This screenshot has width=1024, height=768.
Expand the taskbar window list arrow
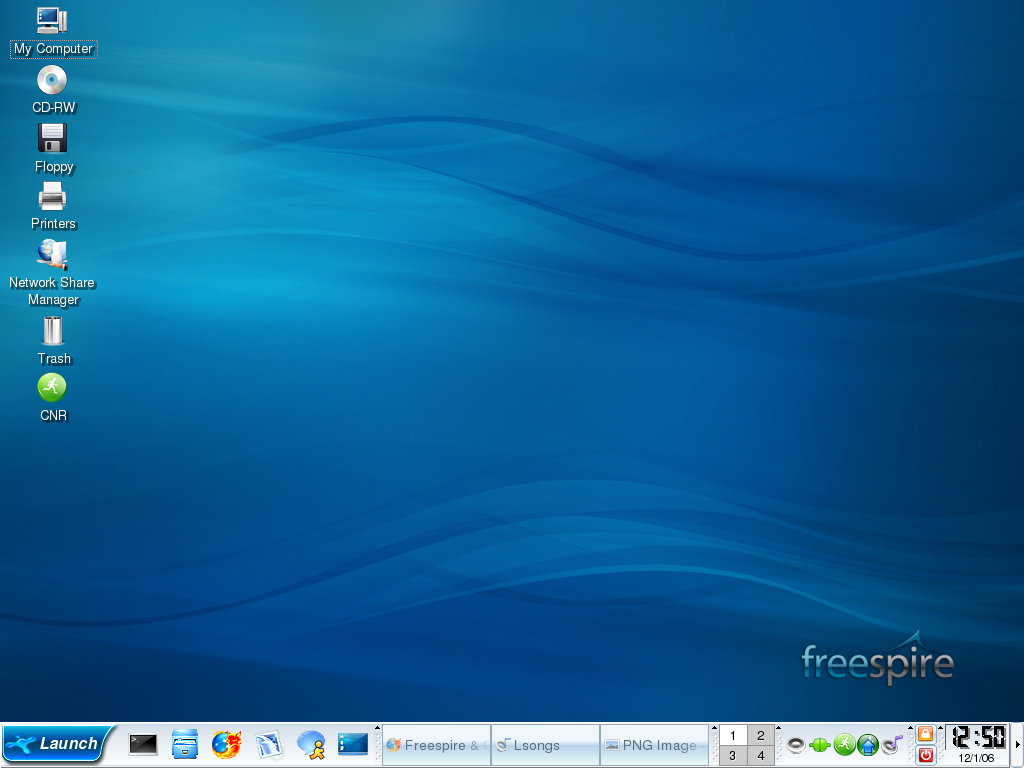[x=714, y=728]
